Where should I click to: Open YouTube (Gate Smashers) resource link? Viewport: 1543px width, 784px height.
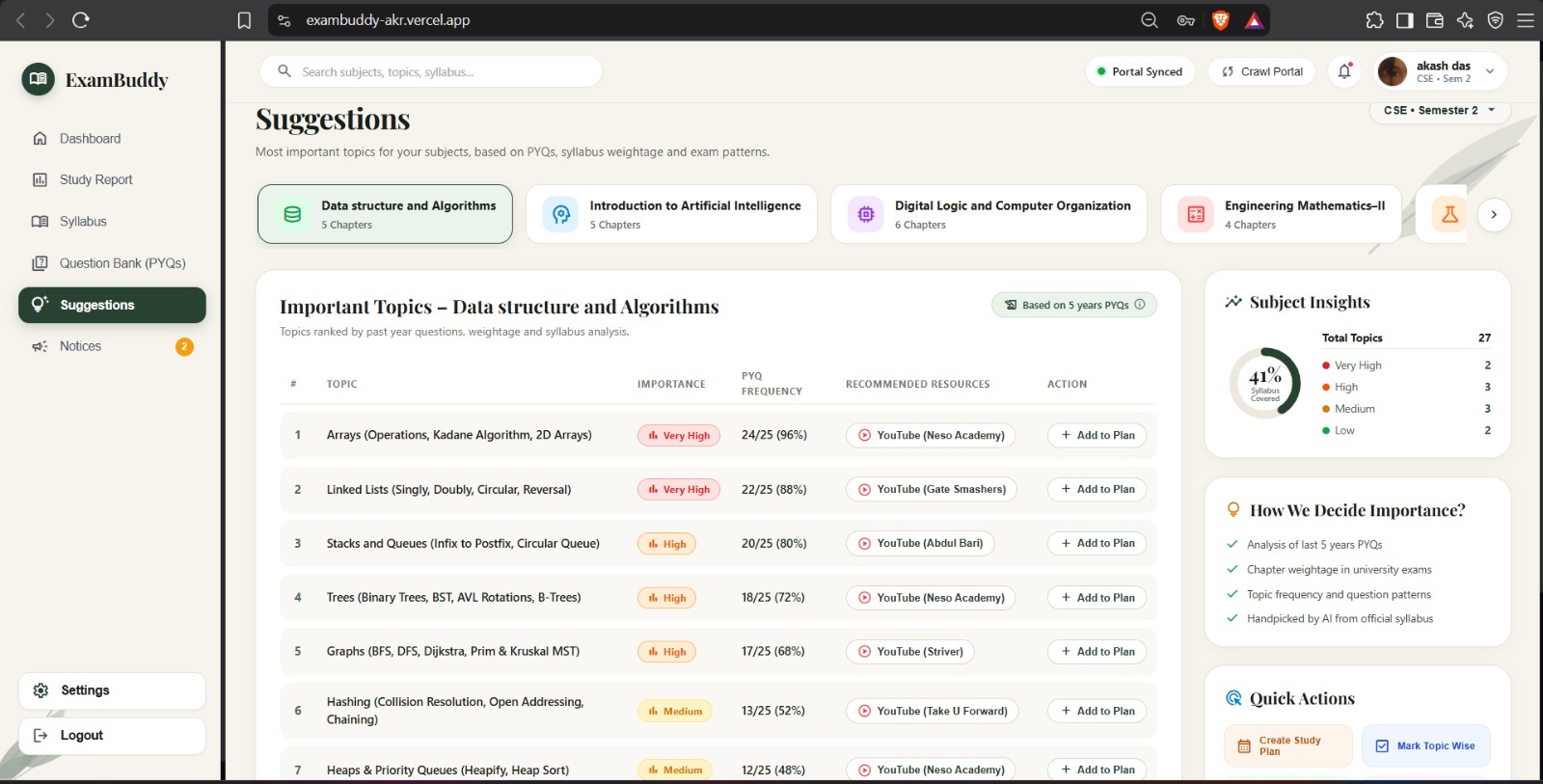[x=932, y=489]
